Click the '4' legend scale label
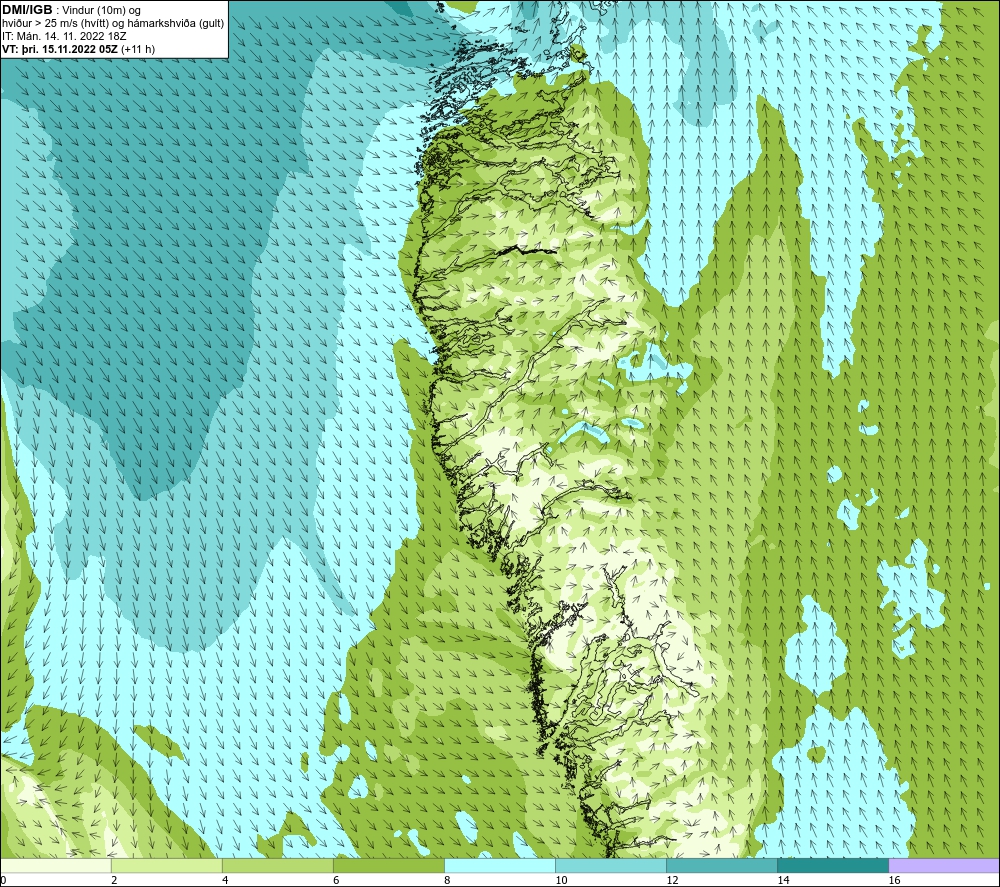1000x887 pixels. click(225, 881)
